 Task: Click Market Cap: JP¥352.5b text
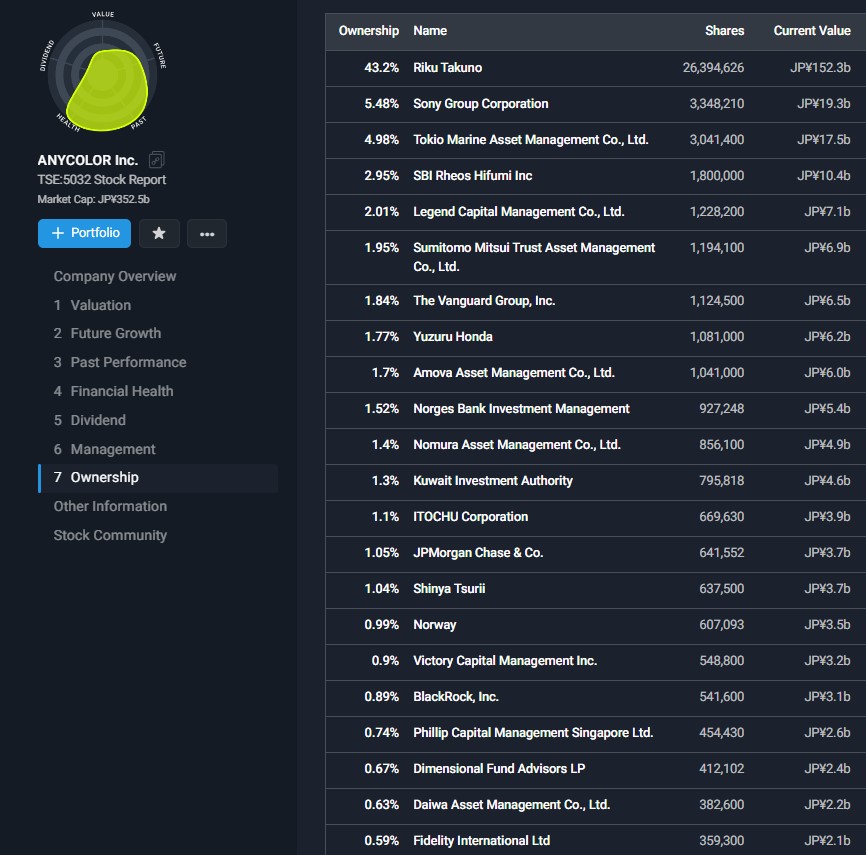[x=93, y=199]
